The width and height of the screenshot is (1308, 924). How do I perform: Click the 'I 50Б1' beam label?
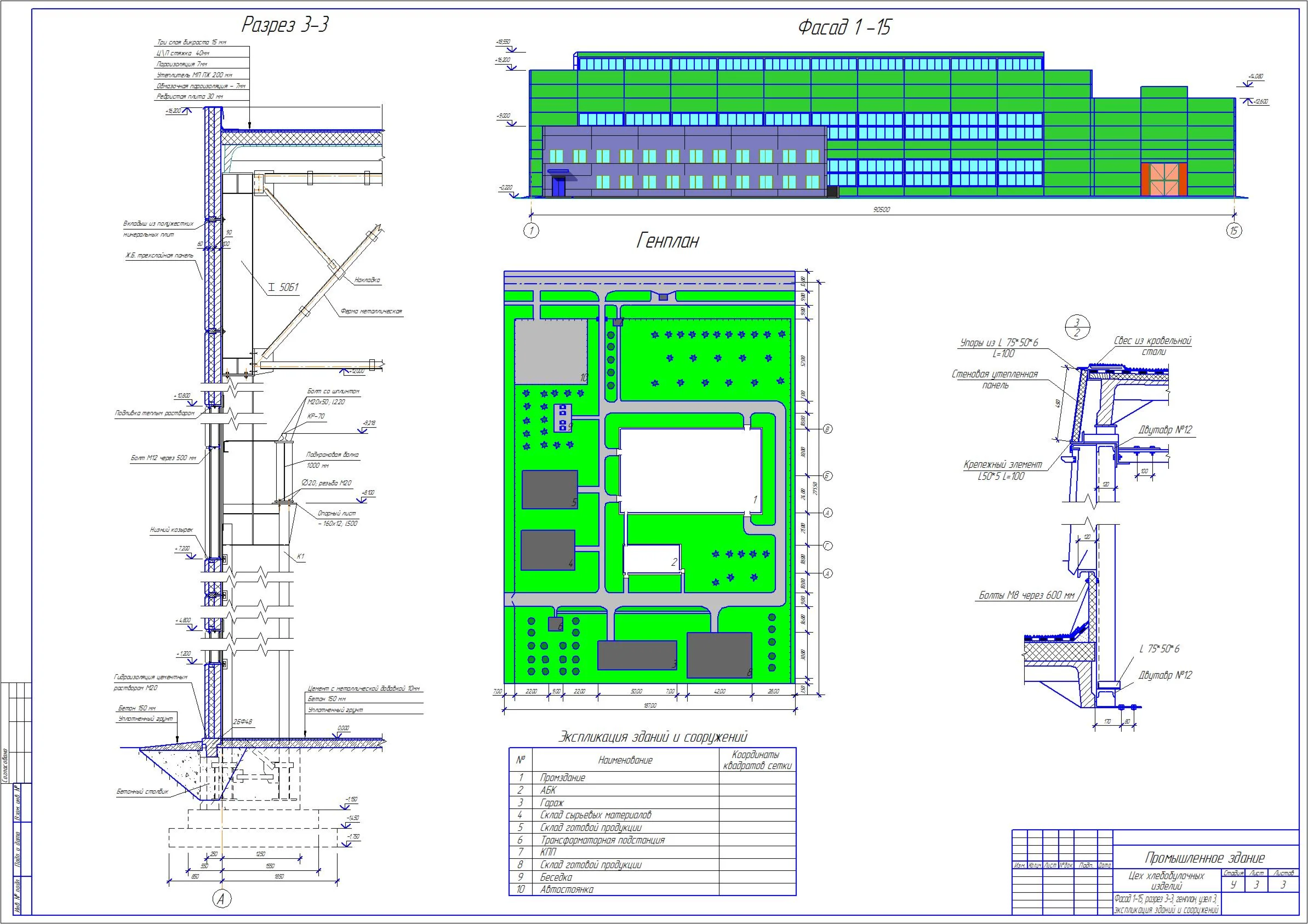[283, 288]
